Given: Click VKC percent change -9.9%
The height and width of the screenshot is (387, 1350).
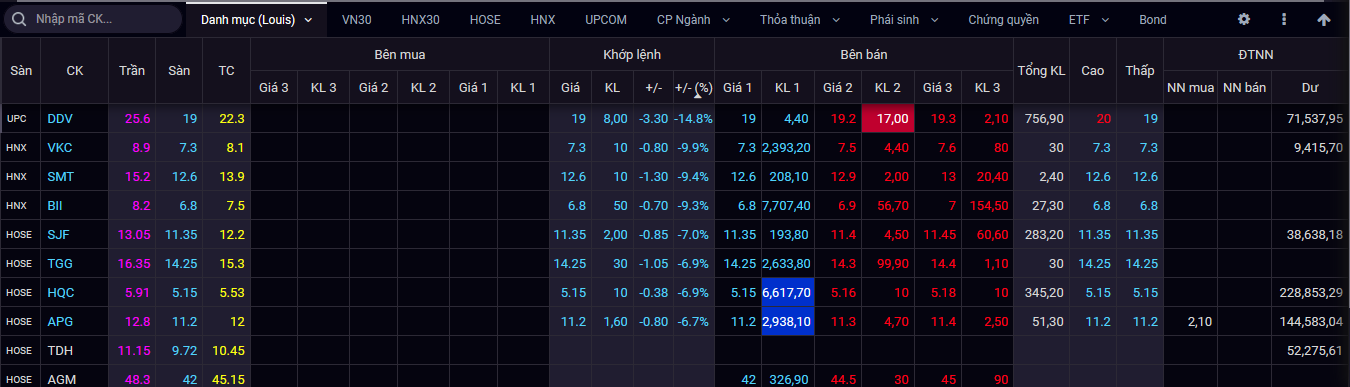Looking at the screenshot, I should (695, 147).
